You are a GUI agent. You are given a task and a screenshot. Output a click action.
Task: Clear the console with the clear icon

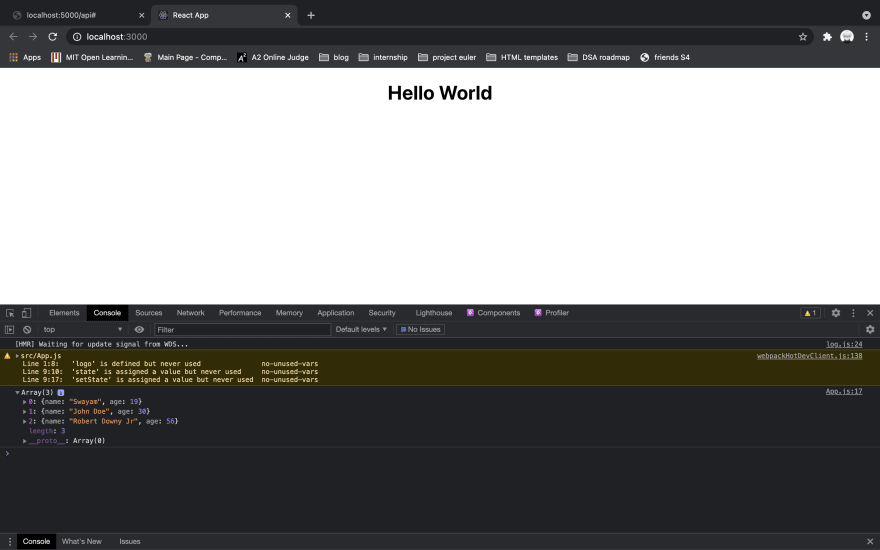(27, 329)
